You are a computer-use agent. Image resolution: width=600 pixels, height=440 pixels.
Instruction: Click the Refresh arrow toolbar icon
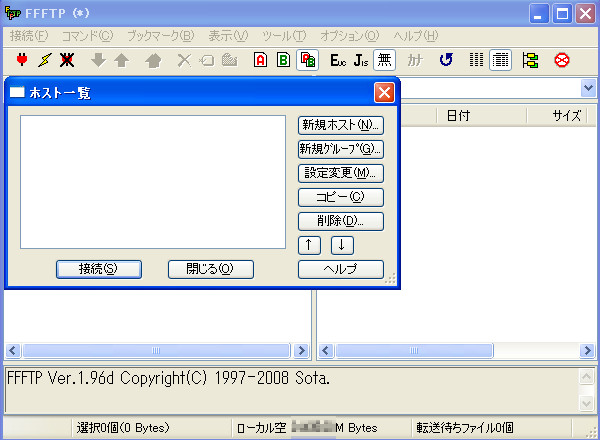(x=446, y=60)
